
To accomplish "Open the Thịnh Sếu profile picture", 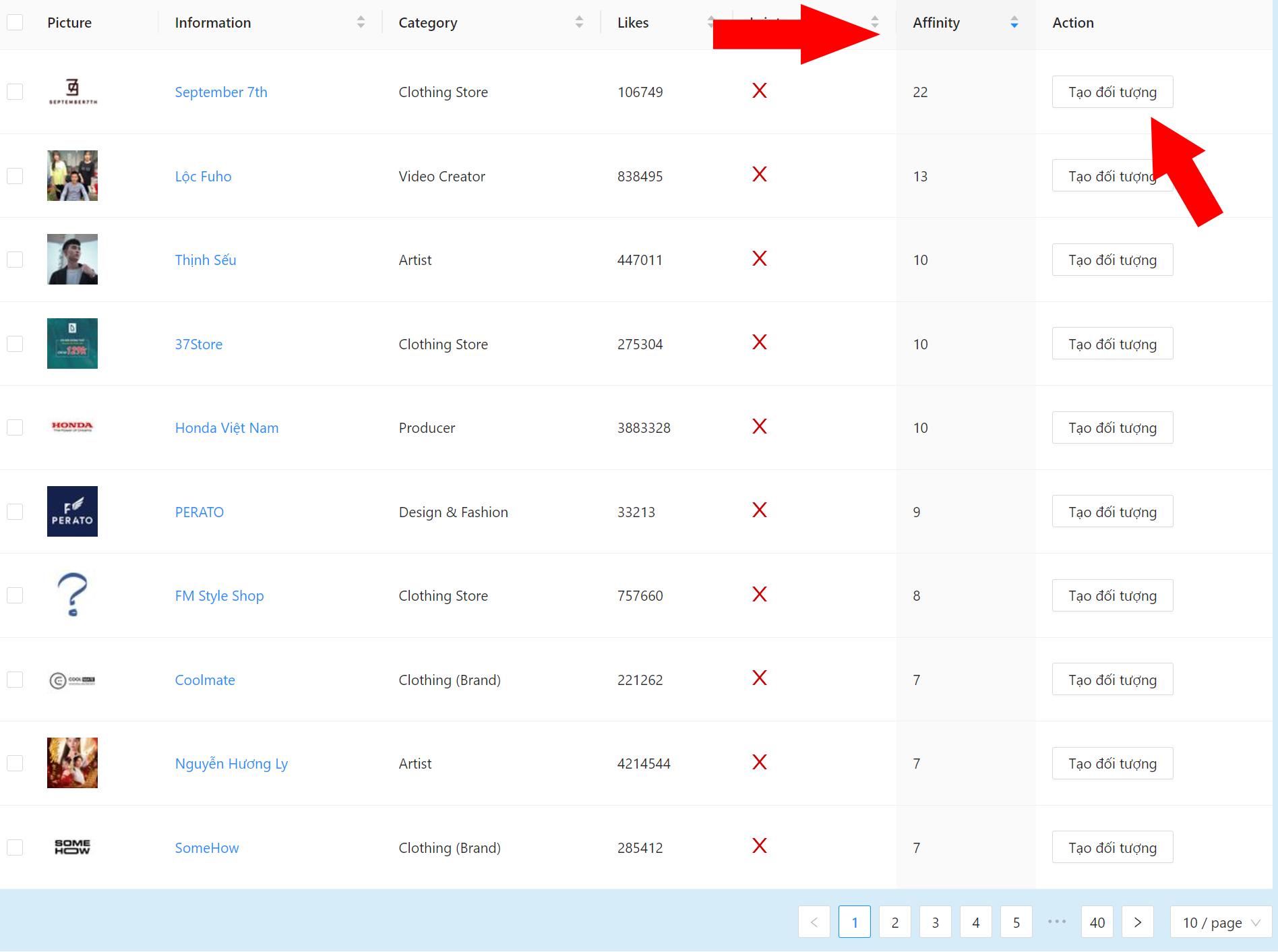I will 72,260.
